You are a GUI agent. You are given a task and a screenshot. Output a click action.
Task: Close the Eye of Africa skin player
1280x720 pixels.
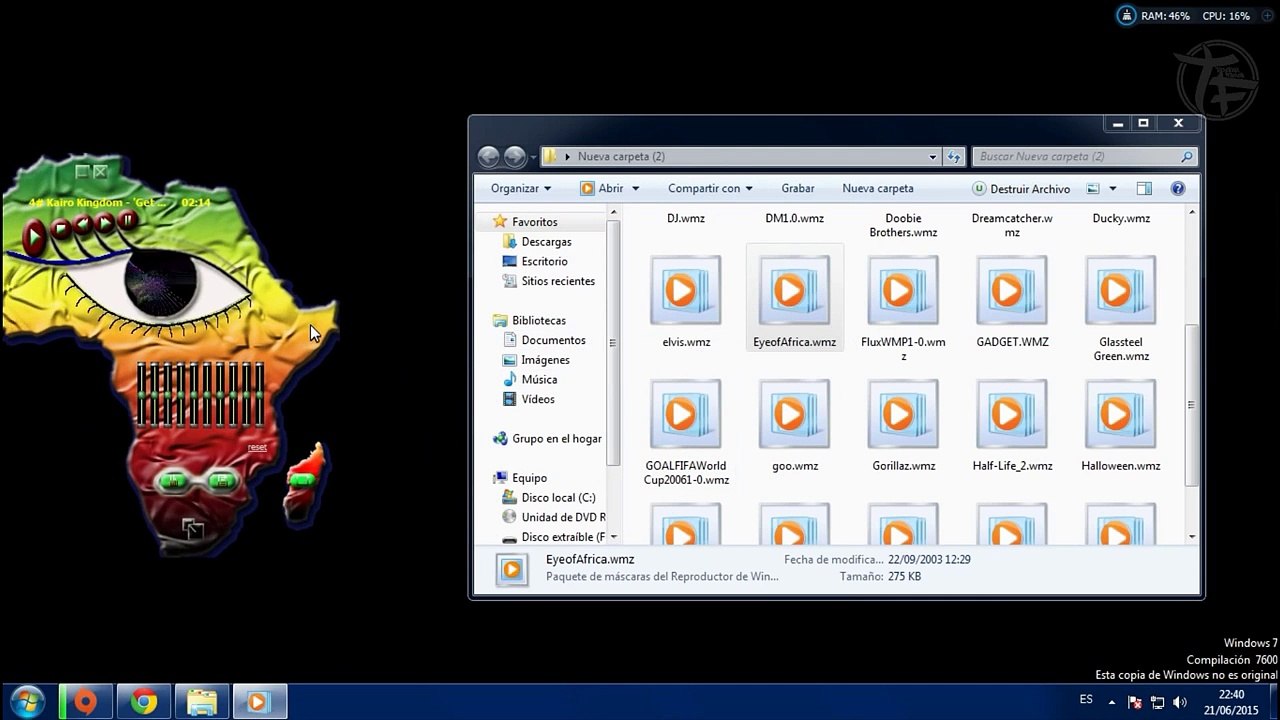(100, 171)
